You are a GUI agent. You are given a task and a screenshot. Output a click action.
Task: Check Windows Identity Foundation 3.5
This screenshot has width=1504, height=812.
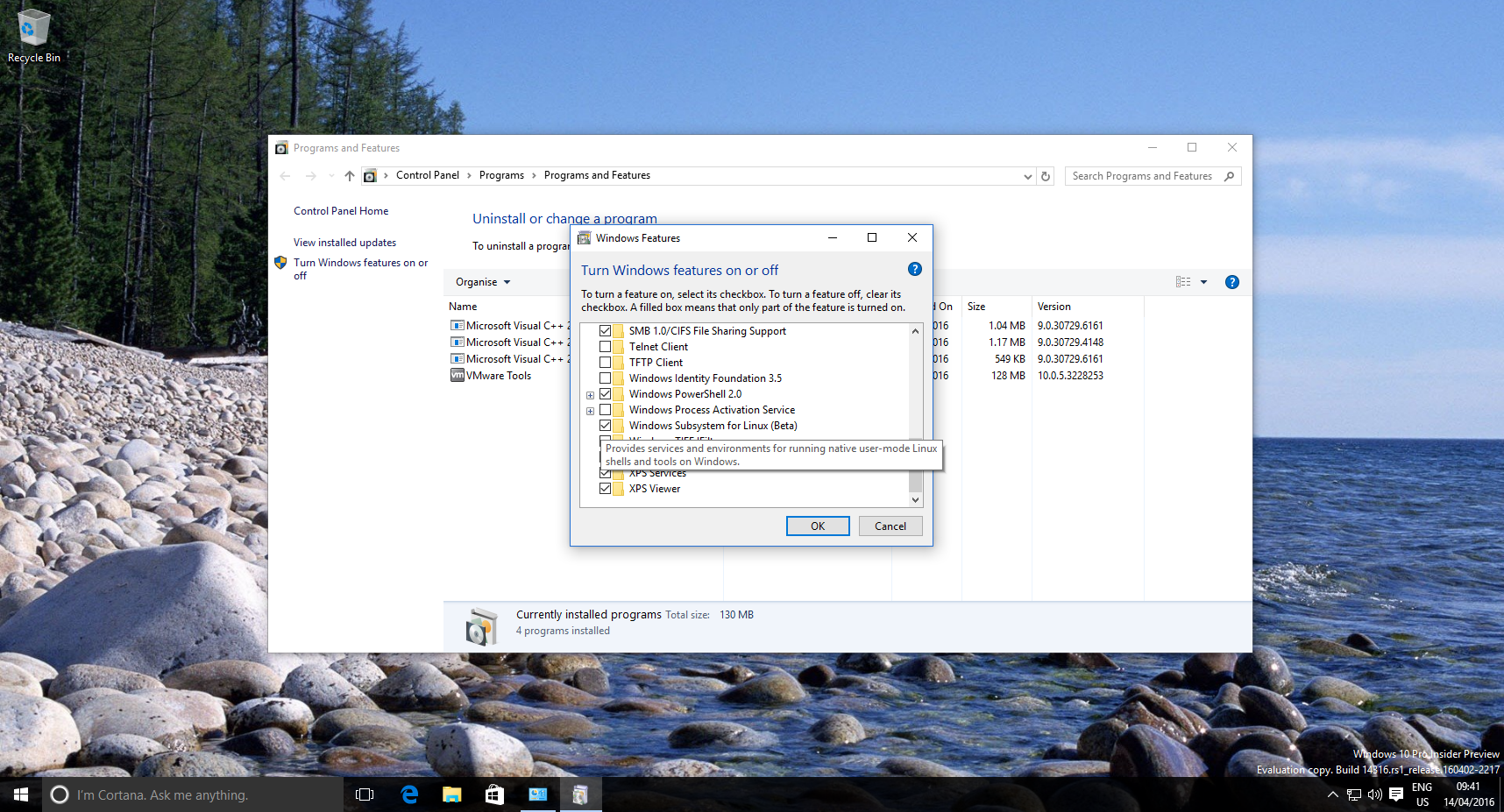[605, 378]
